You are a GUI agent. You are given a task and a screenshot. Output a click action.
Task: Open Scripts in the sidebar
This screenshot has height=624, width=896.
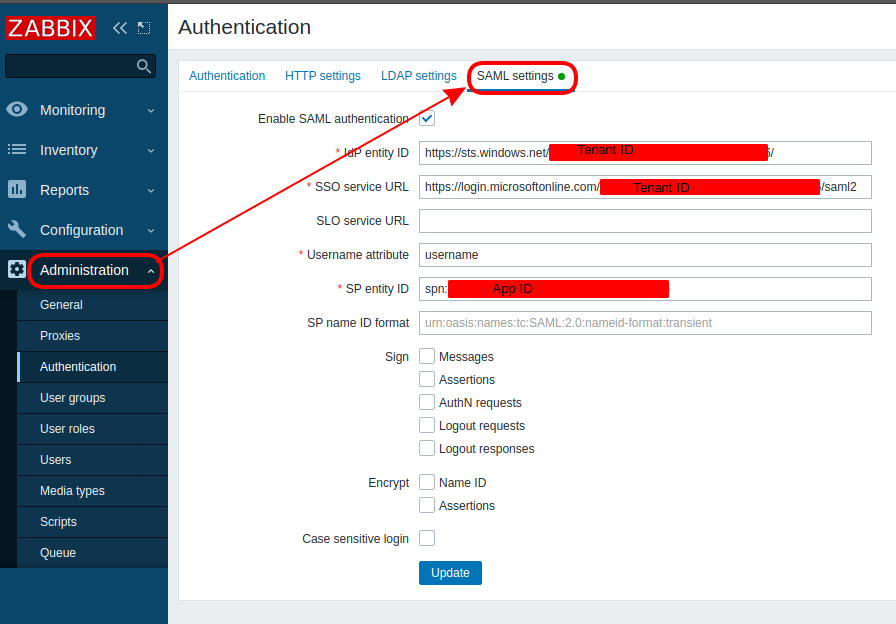pos(92,522)
